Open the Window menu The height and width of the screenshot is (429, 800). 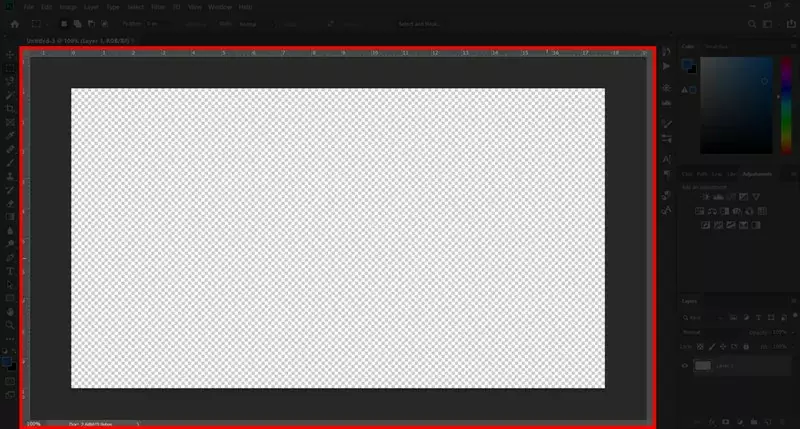220,7
